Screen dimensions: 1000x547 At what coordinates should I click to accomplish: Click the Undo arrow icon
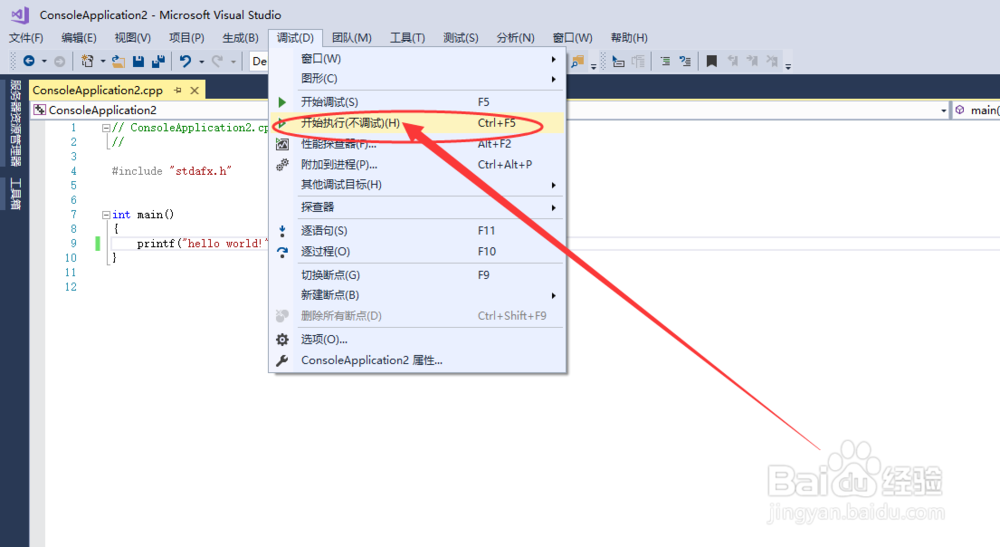click(x=185, y=61)
